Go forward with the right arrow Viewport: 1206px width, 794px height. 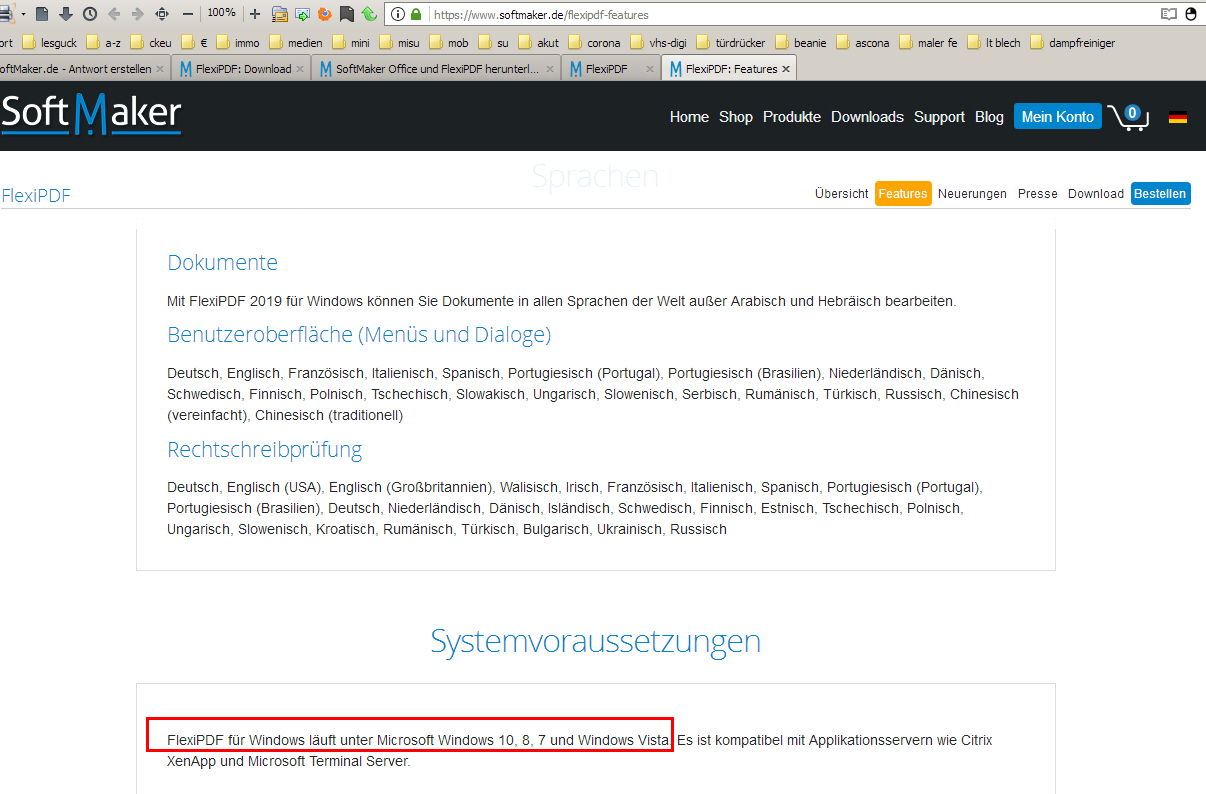click(138, 14)
